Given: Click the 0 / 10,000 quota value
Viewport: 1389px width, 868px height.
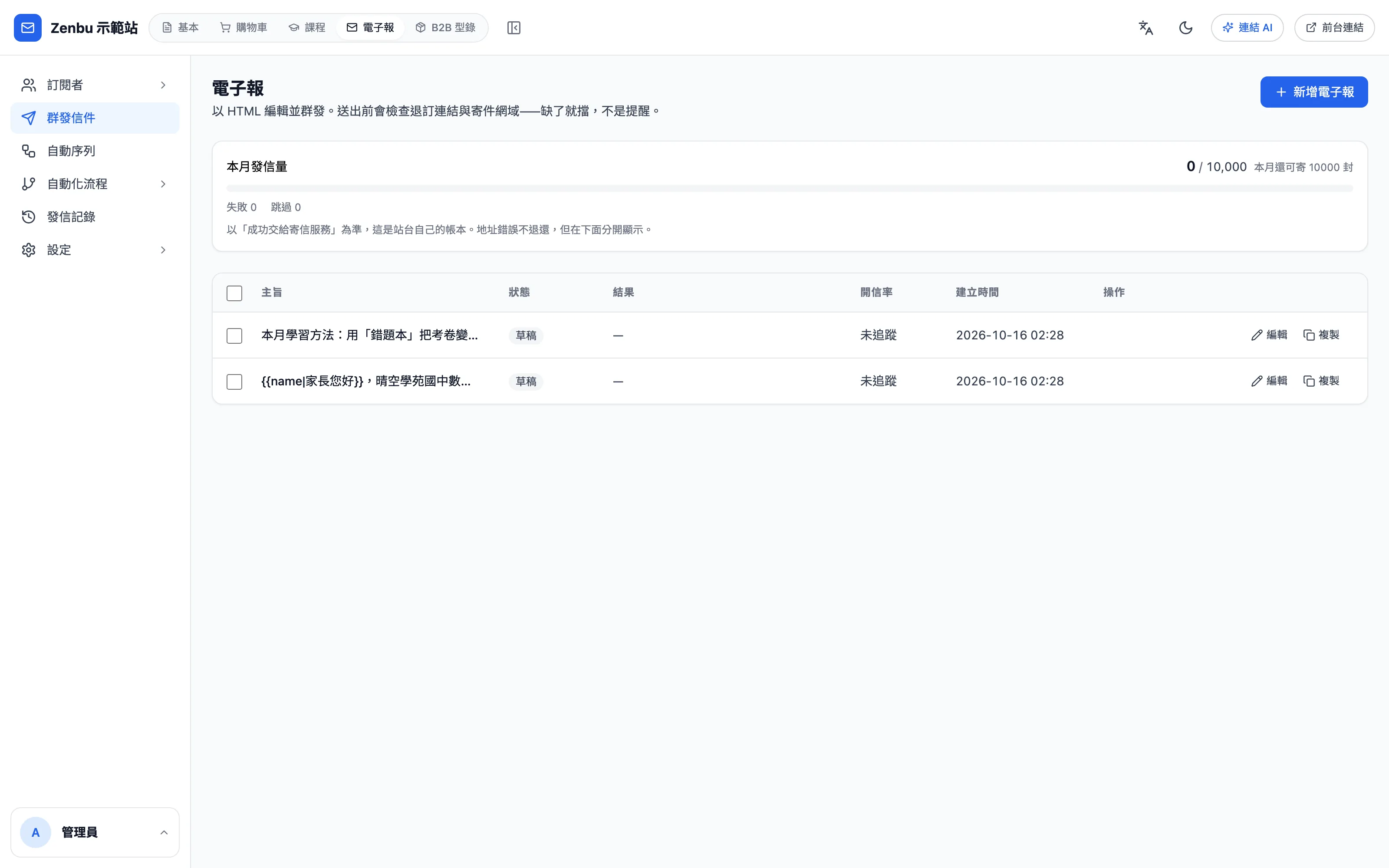Looking at the screenshot, I should point(1216,167).
